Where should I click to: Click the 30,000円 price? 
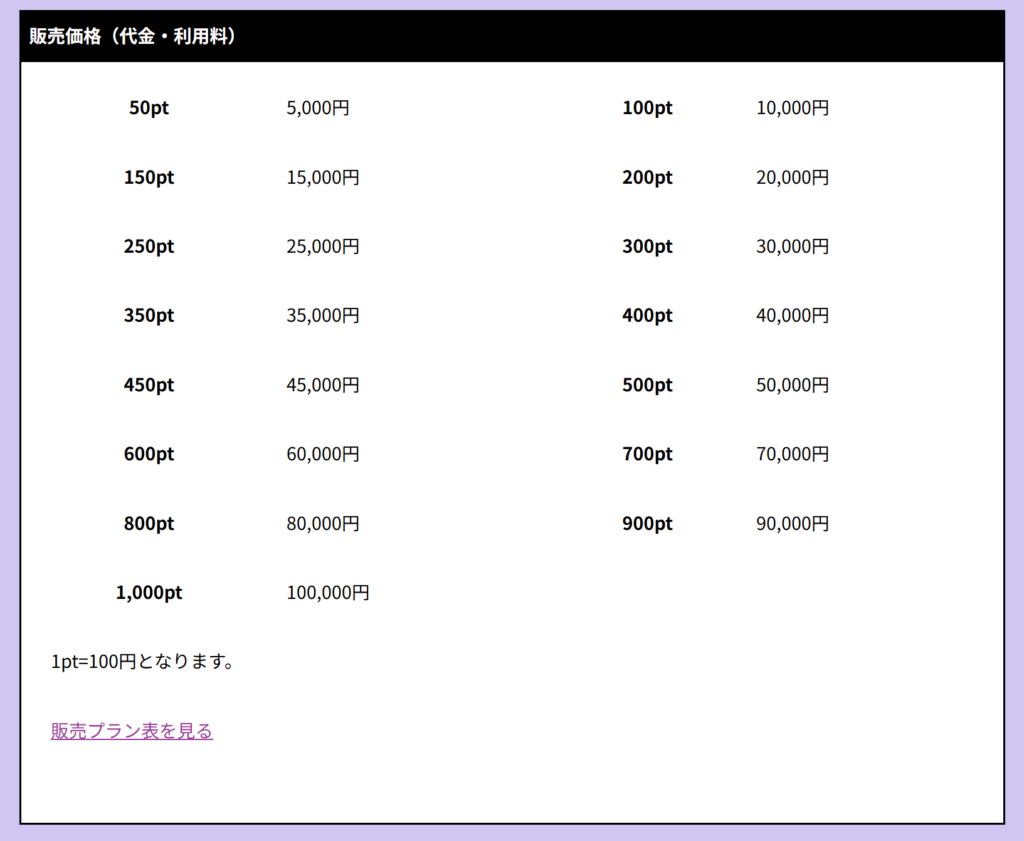[x=793, y=247]
